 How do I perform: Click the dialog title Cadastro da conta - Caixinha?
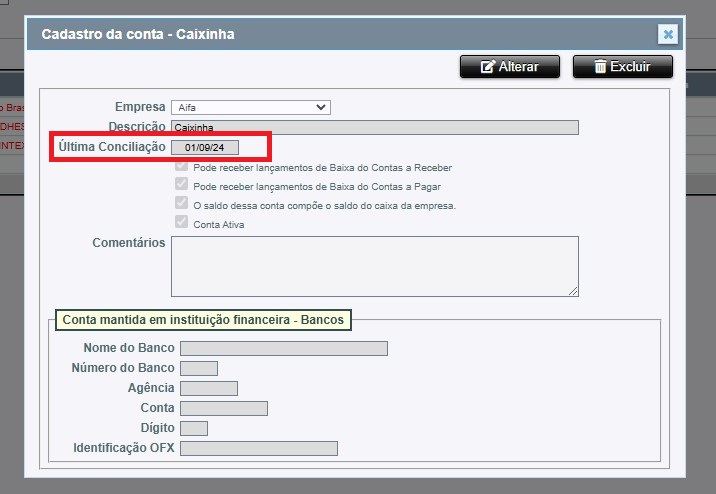point(138,34)
